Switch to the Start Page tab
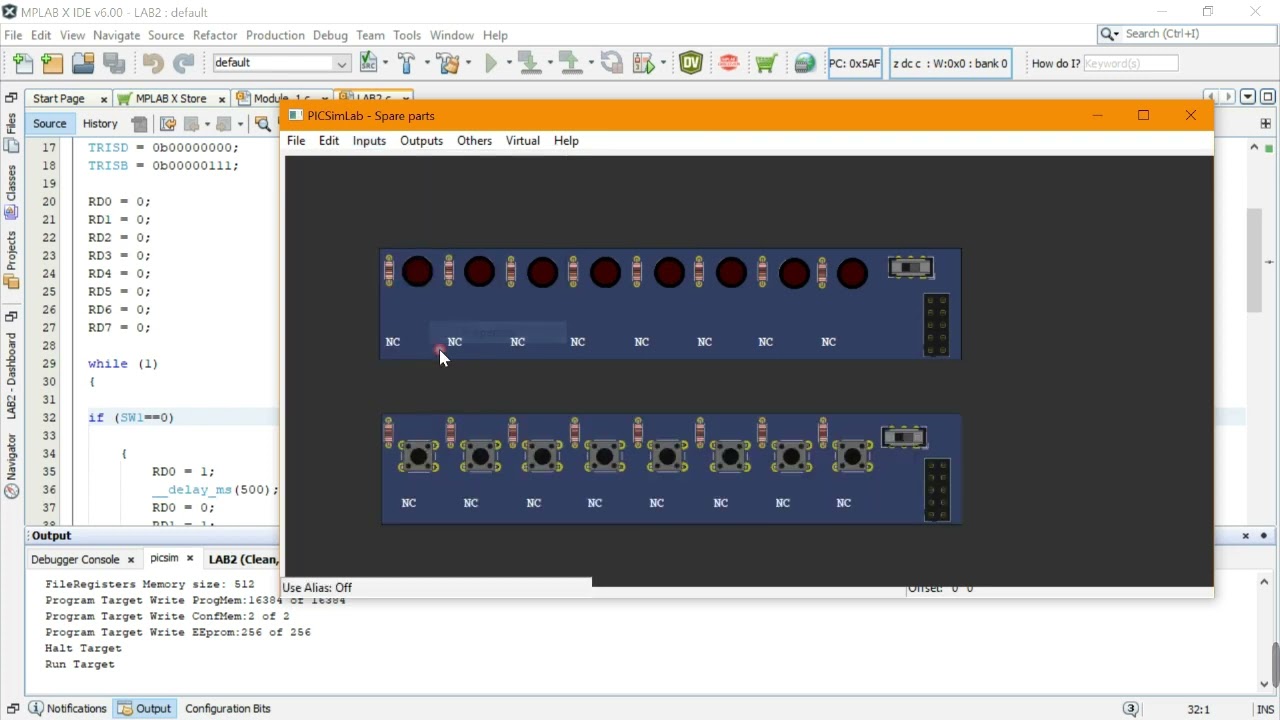 tap(58, 99)
